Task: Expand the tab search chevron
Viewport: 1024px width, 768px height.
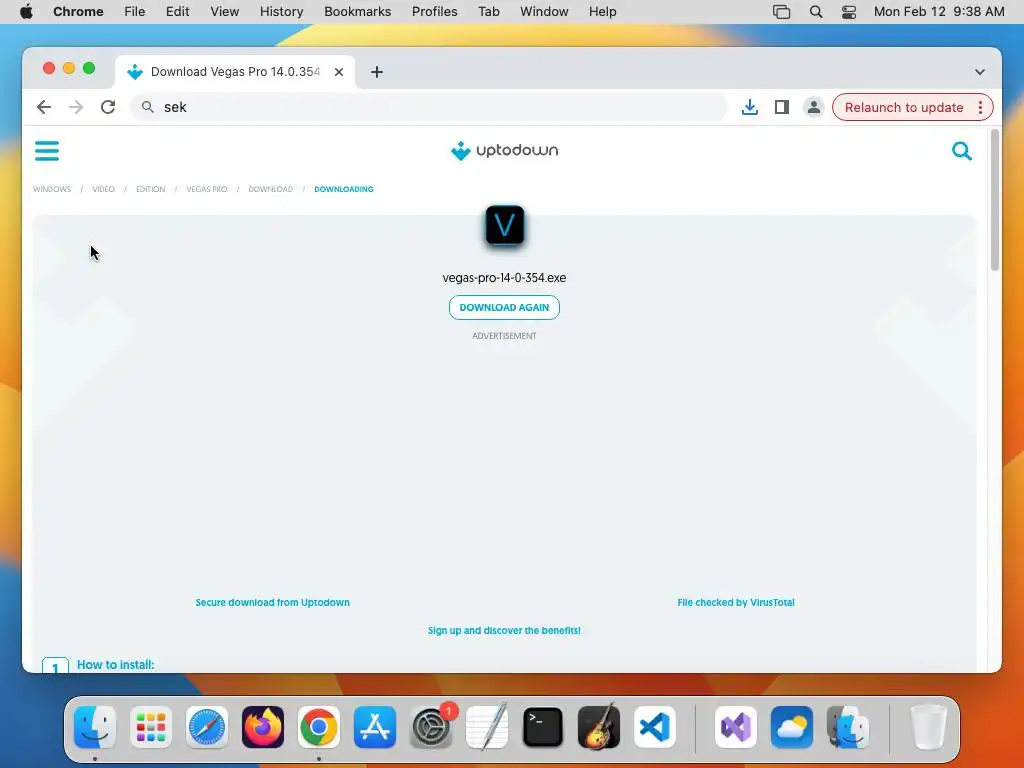Action: (x=980, y=72)
